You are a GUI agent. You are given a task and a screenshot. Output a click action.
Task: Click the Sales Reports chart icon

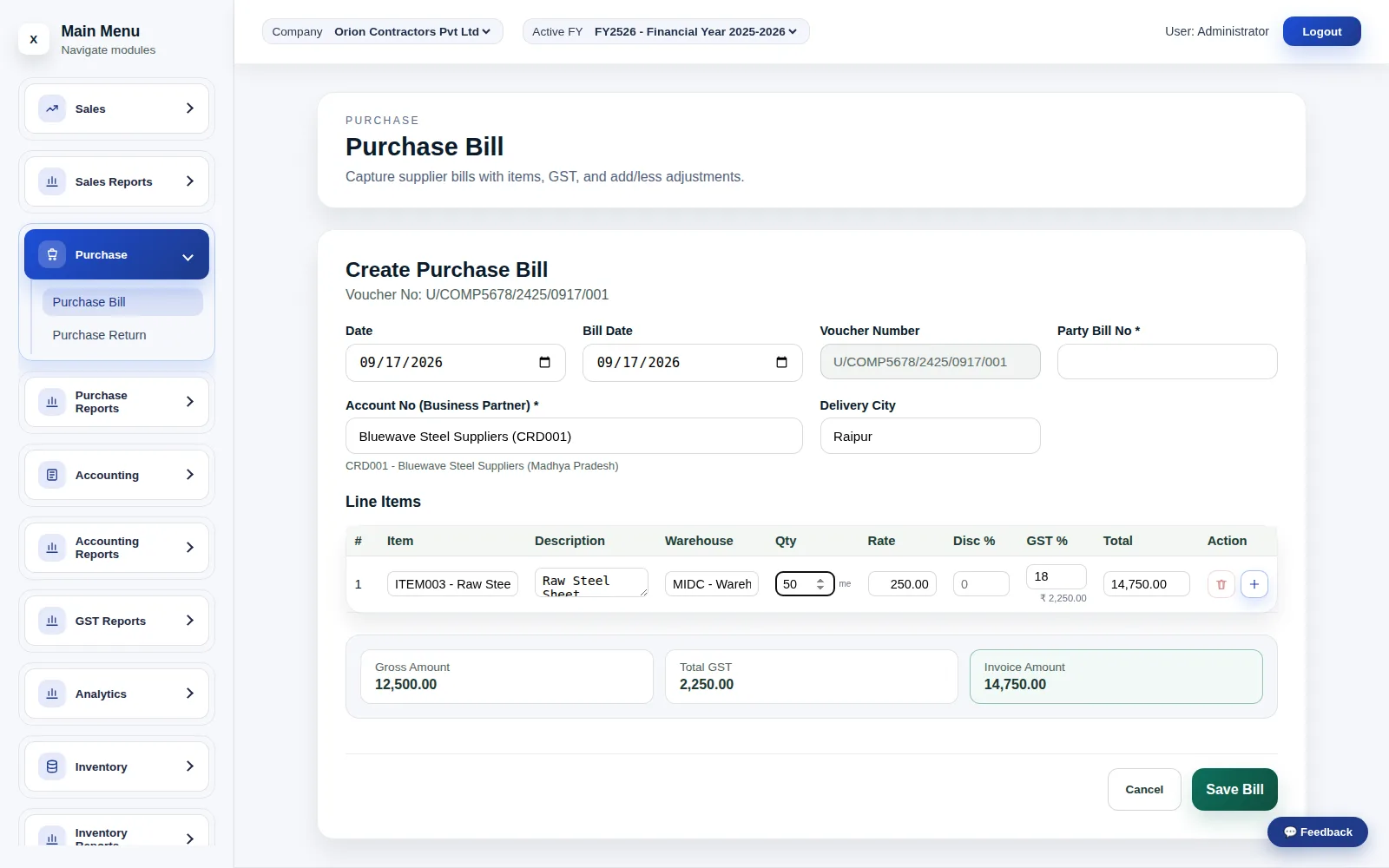pyautogui.click(x=52, y=181)
